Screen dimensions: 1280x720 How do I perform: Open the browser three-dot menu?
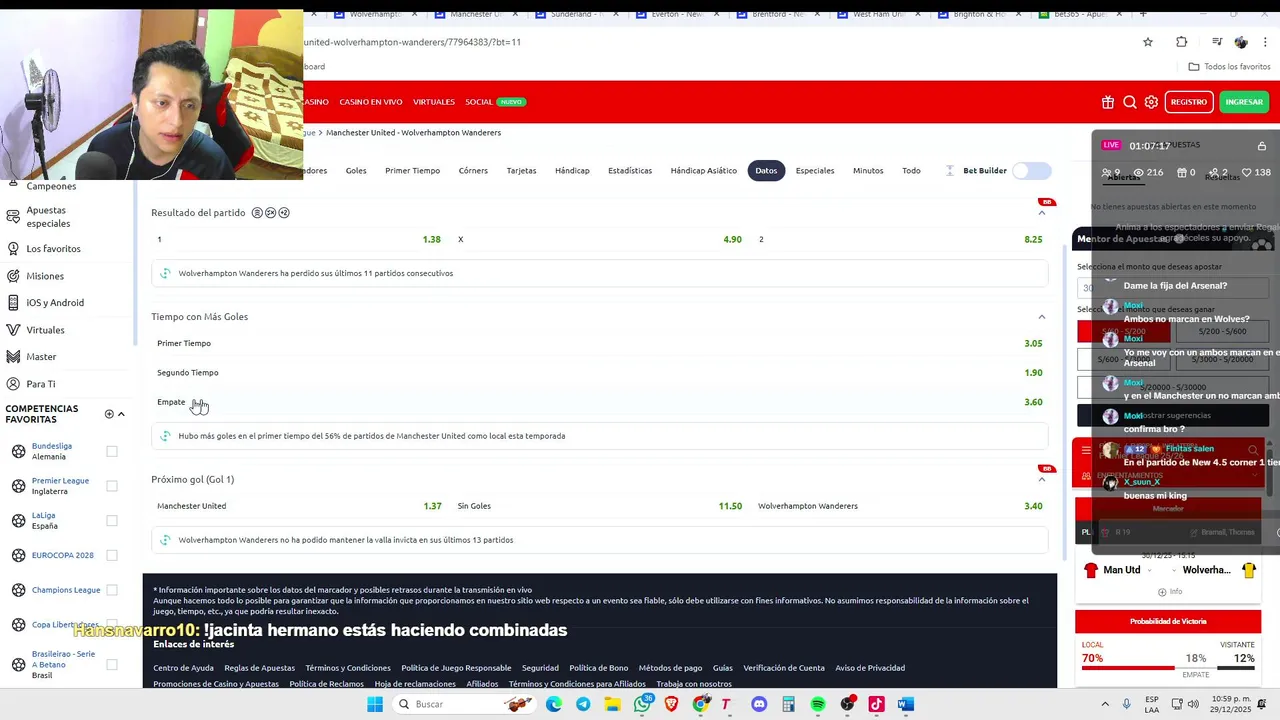pyautogui.click(x=1265, y=42)
